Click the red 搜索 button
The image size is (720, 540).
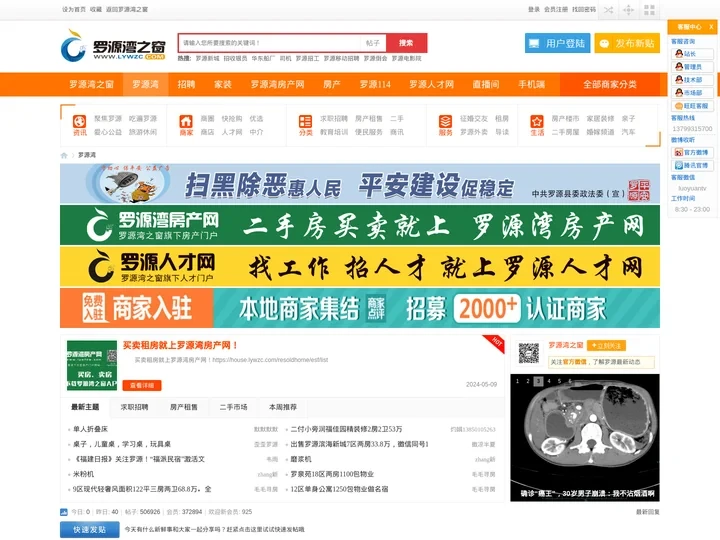[406, 43]
